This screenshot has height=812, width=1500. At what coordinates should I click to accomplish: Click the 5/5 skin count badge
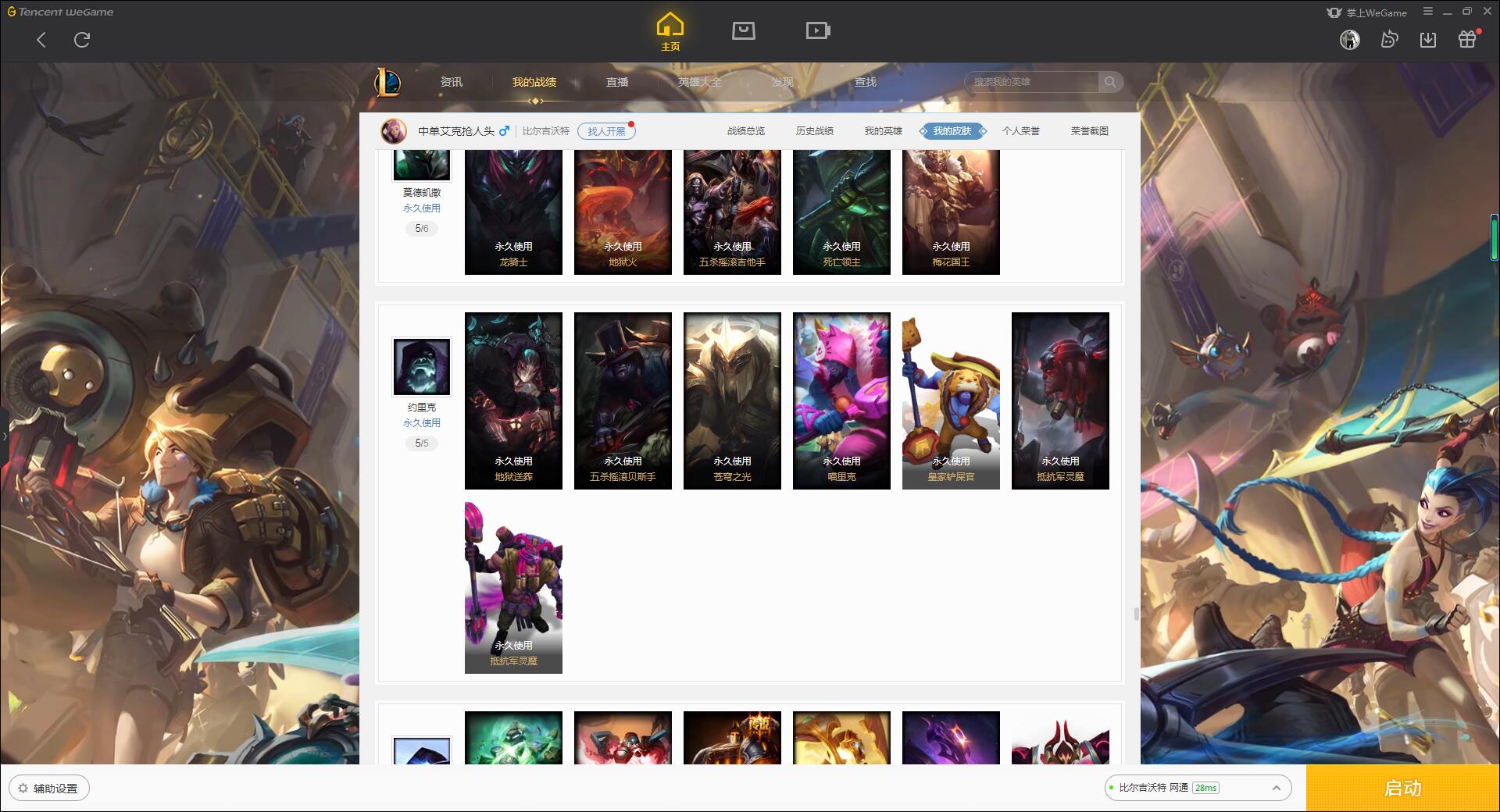[422, 443]
